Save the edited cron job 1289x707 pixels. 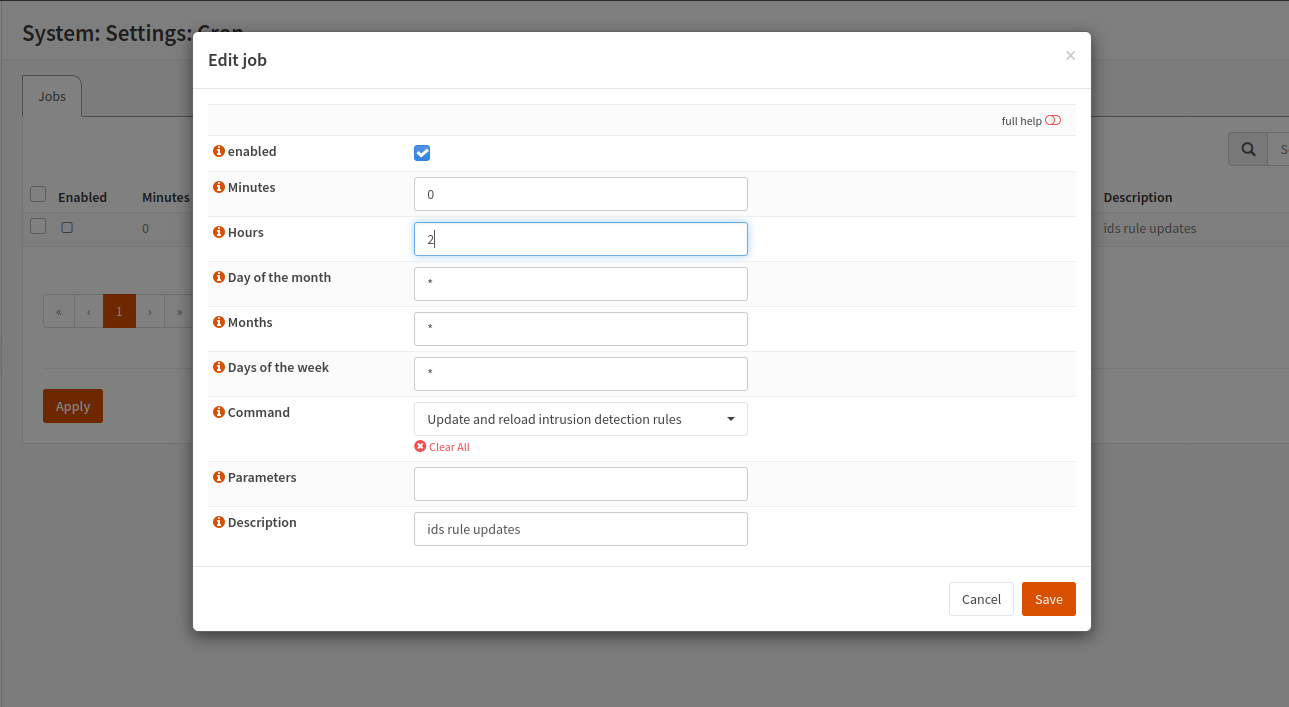coord(1048,598)
